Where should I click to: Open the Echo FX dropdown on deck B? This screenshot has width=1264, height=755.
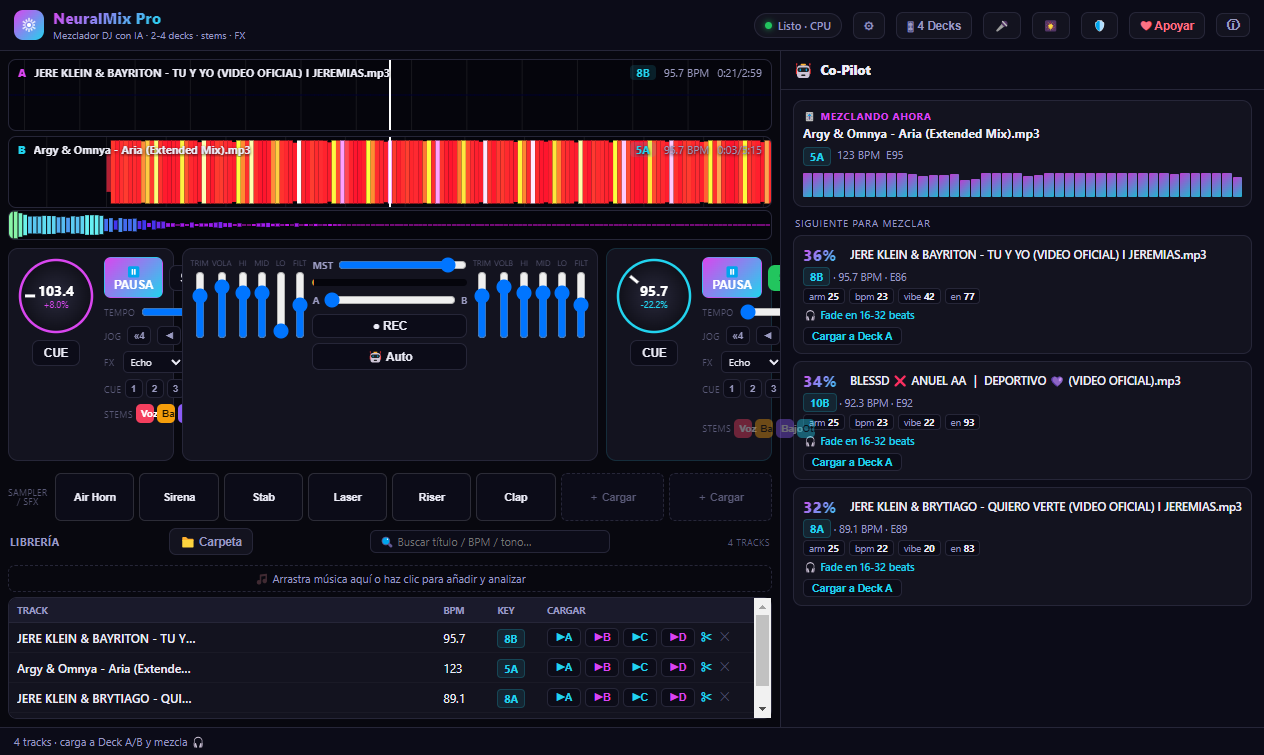coord(752,362)
